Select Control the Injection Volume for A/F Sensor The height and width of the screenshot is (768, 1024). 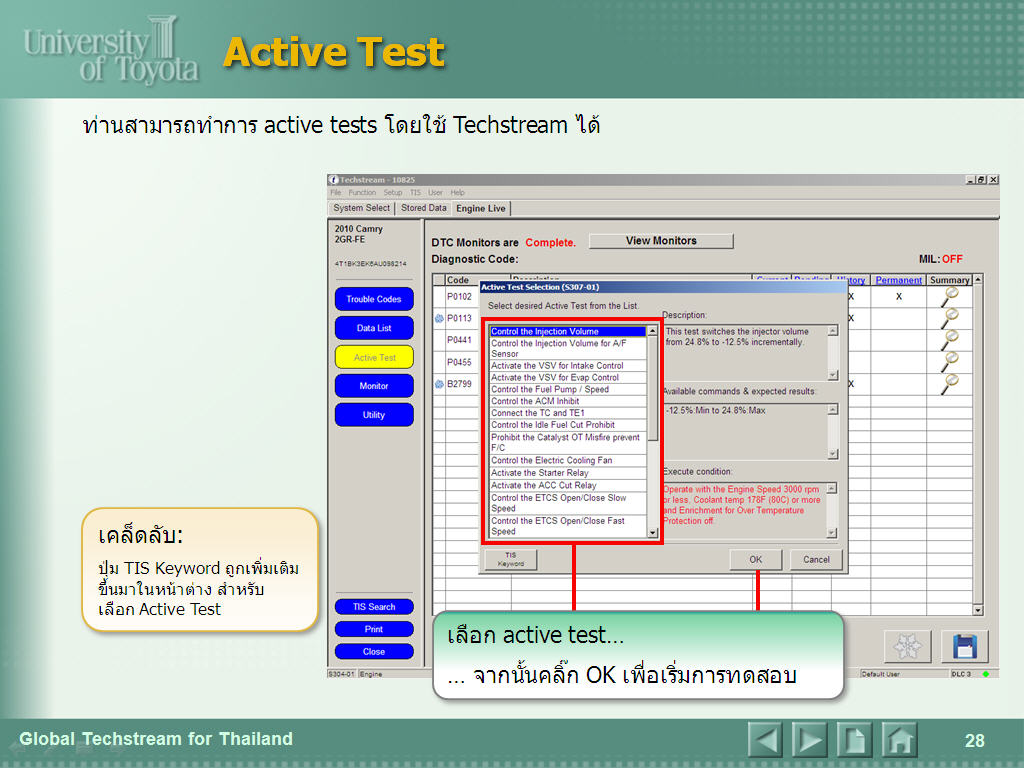(568, 349)
